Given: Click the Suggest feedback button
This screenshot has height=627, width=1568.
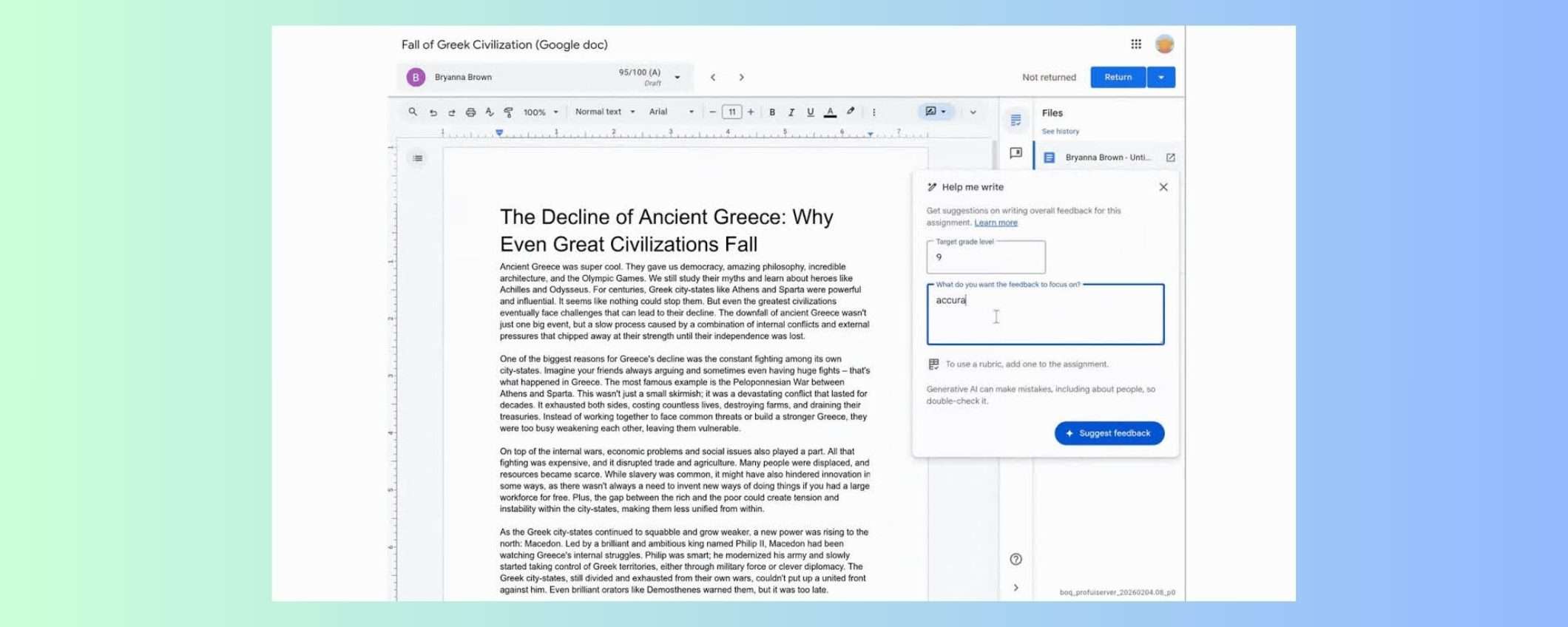Looking at the screenshot, I should 1109,433.
